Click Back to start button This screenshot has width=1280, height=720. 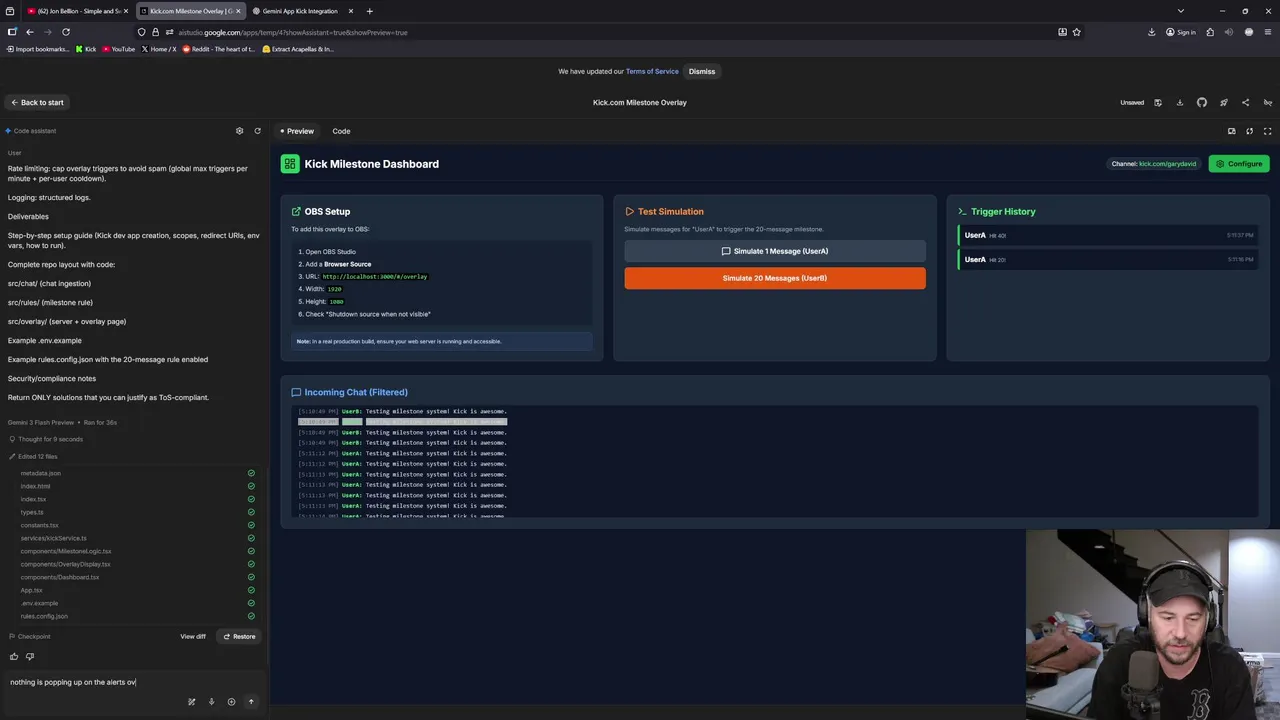coord(37,102)
